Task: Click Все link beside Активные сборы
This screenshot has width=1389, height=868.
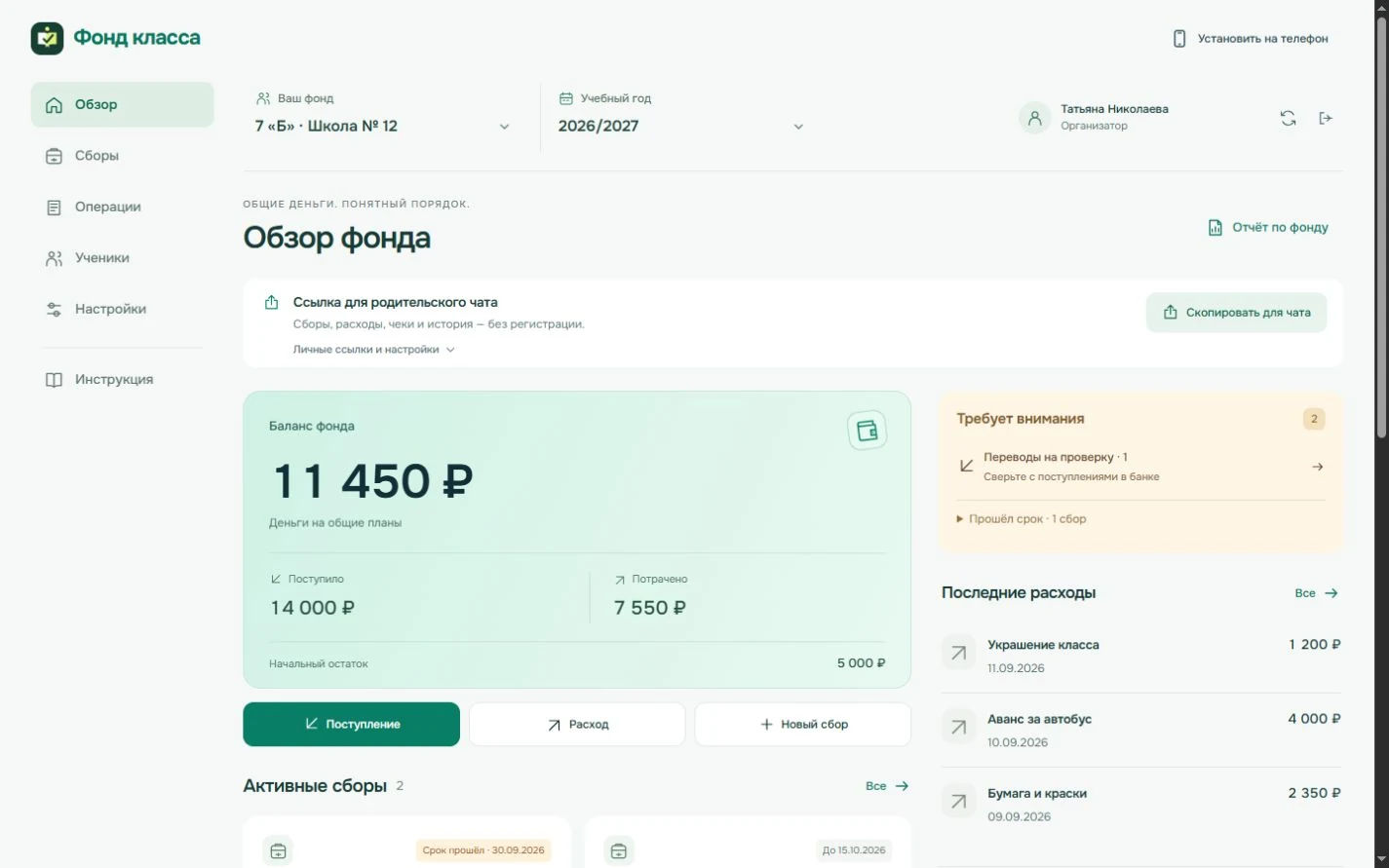Action: point(887,785)
